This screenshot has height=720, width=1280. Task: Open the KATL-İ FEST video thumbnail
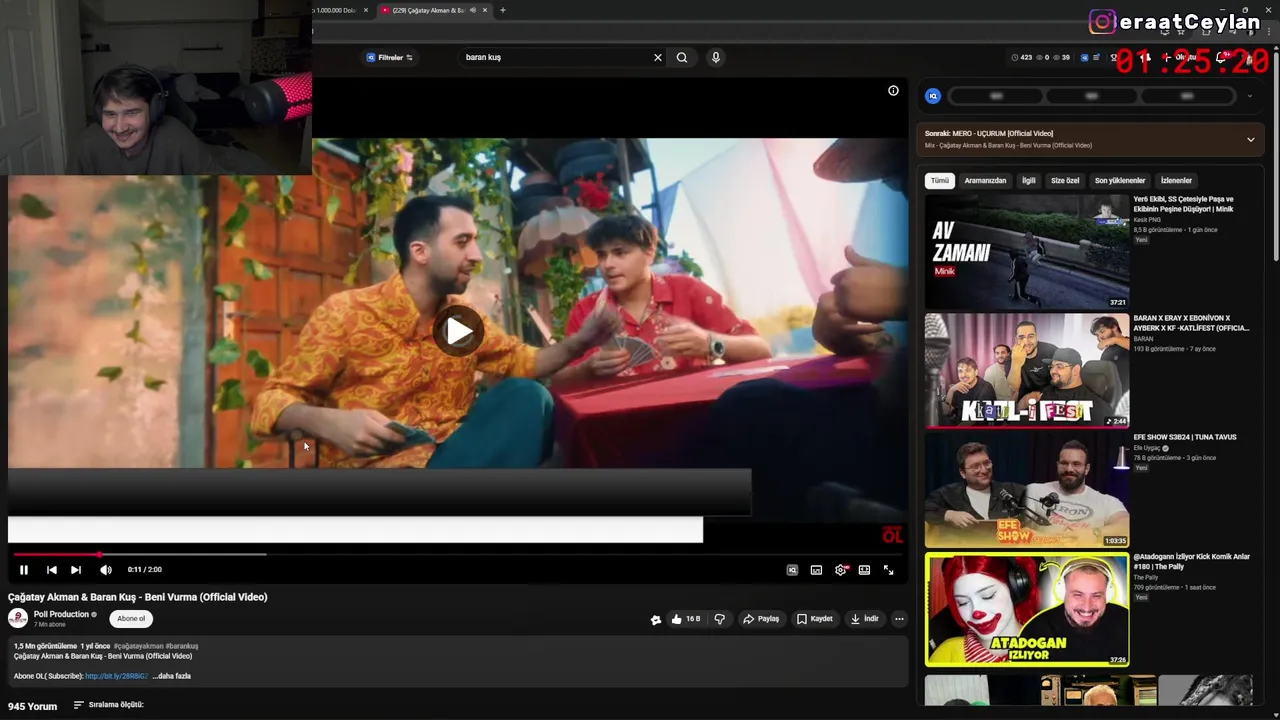(x=1026, y=371)
